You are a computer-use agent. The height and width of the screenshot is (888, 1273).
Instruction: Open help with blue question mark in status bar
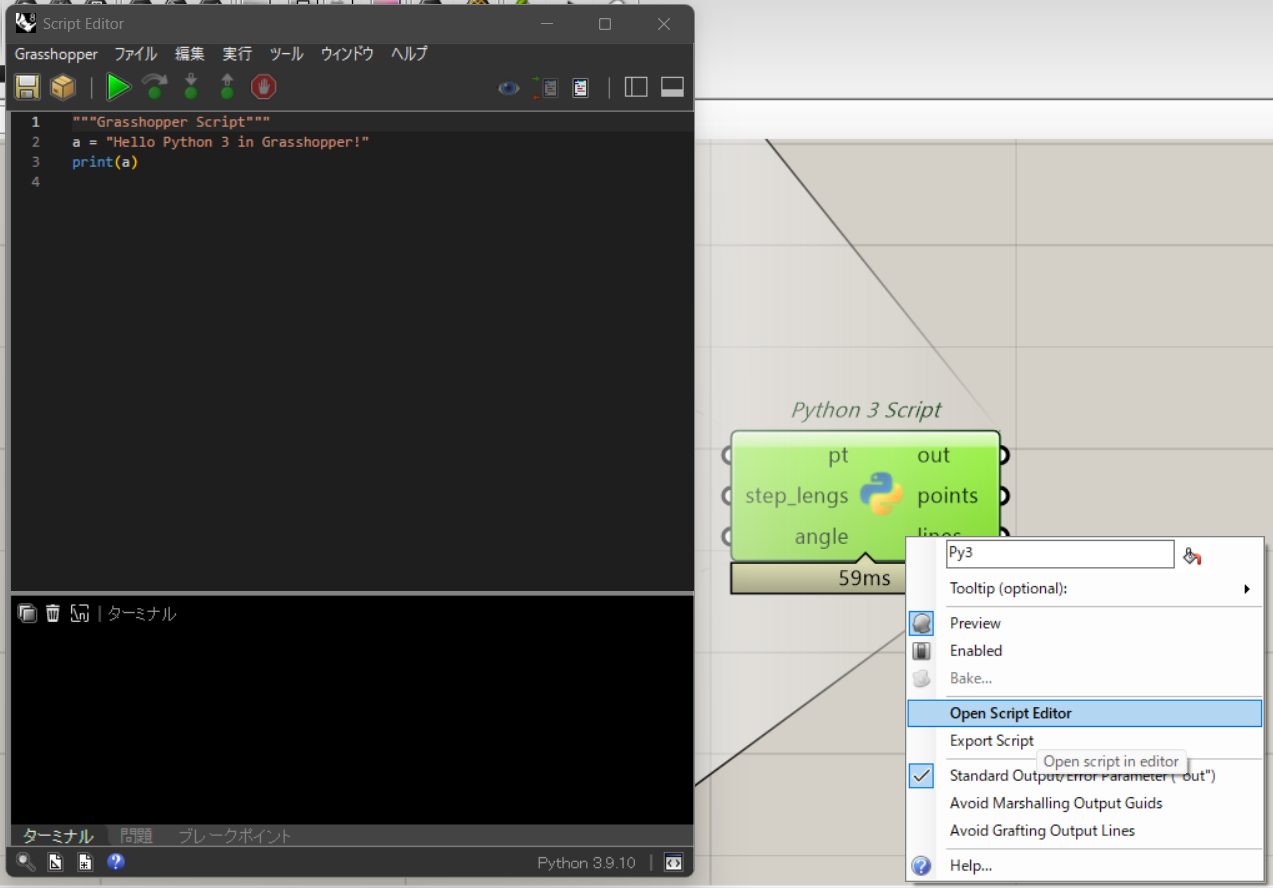click(116, 862)
